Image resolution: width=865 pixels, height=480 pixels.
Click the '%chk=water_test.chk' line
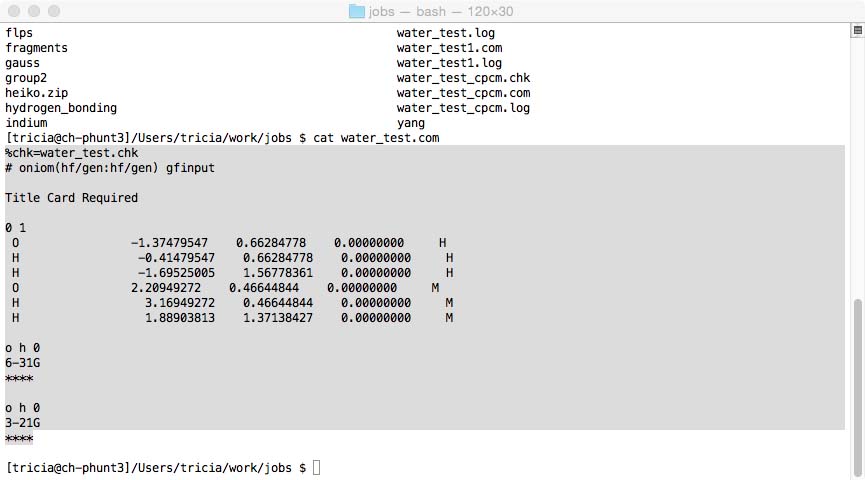pyautogui.click(x=72, y=153)
